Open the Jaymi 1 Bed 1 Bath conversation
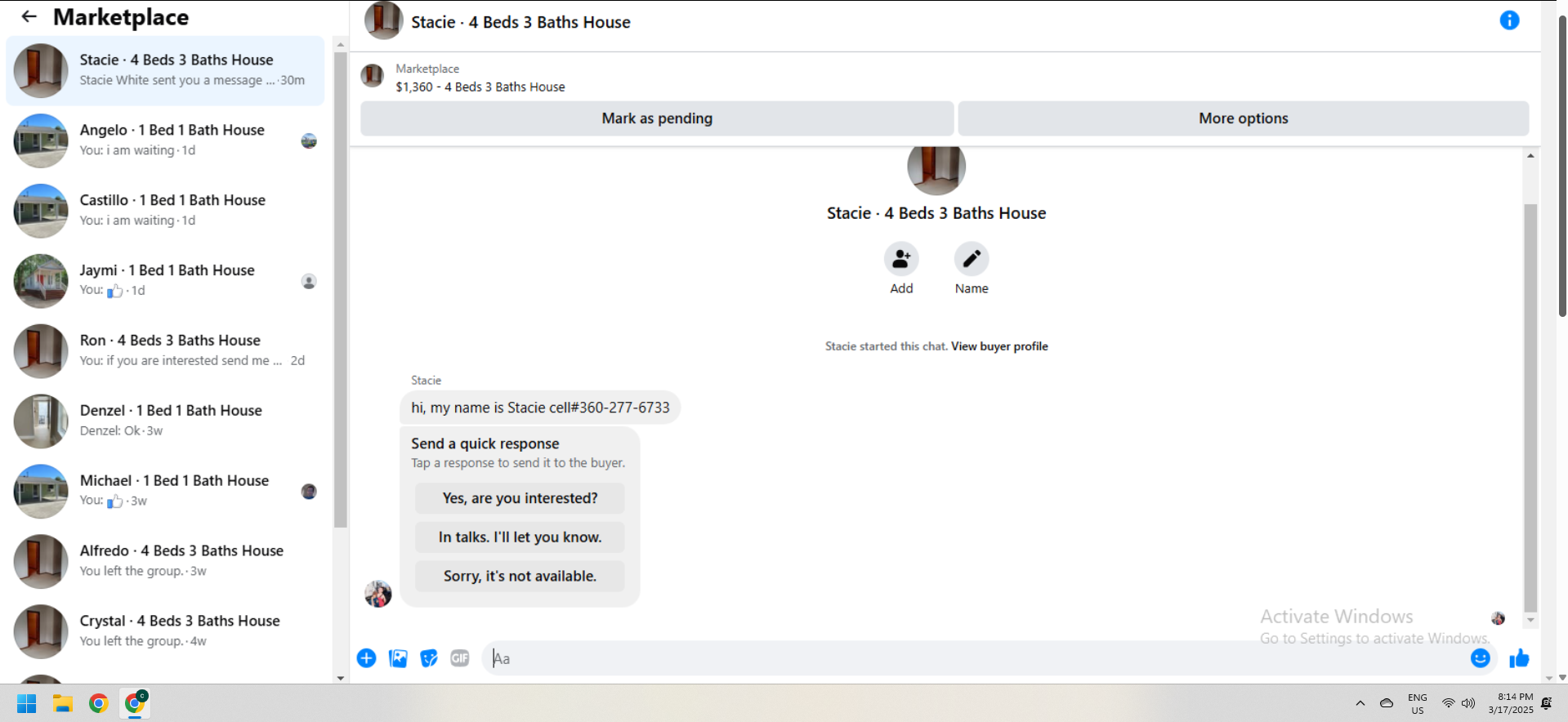 click(x=165, y=281)
